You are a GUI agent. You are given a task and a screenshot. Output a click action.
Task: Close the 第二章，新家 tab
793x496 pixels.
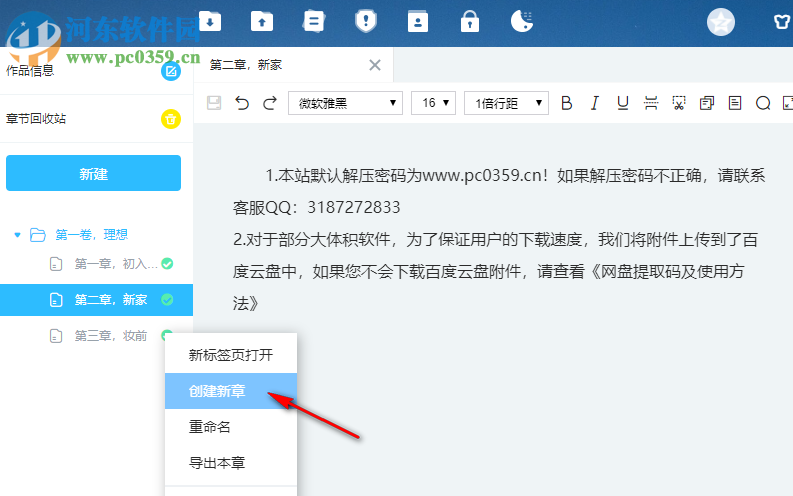pyautogui.click(x=375, y=65)
